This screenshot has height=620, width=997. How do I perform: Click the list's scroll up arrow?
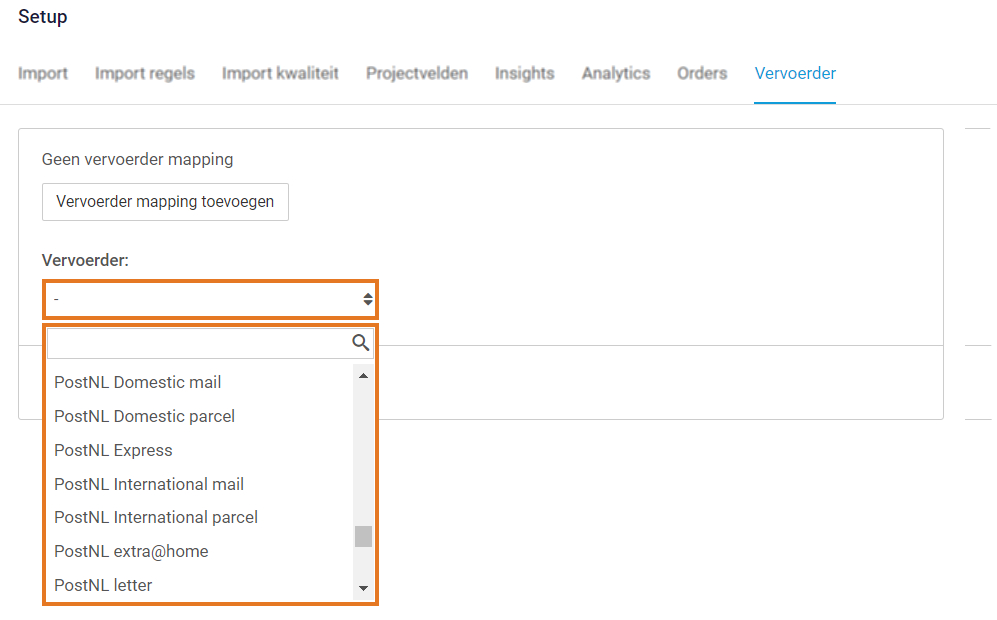coord(363,376)
